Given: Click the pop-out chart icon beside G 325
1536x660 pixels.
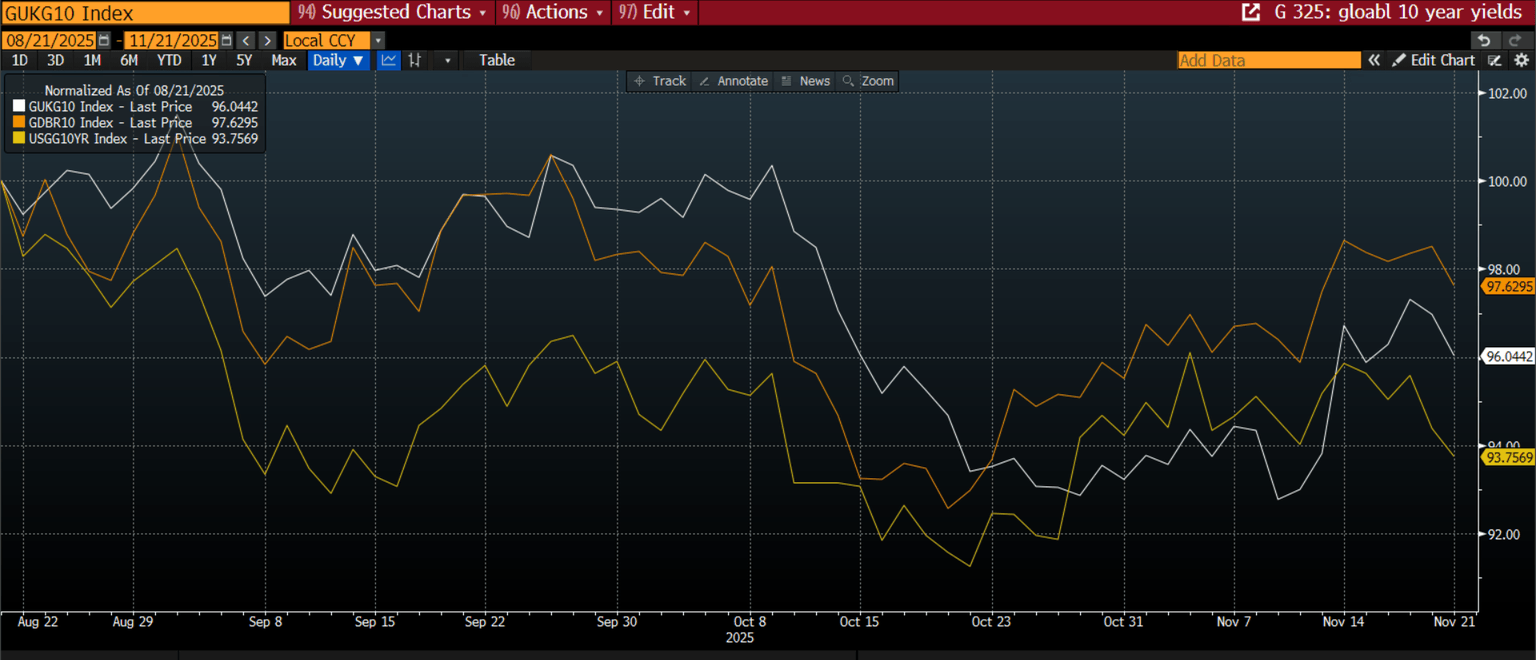Looking at the screenshot, I should (1250, 12).
